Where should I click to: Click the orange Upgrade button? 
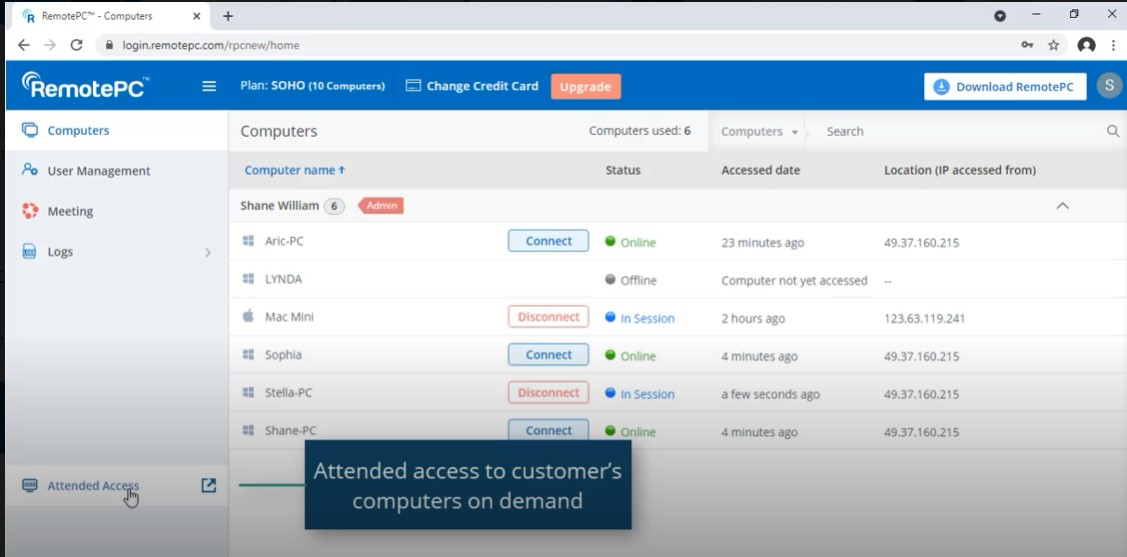pyautogui.click(x=586, y=86)
